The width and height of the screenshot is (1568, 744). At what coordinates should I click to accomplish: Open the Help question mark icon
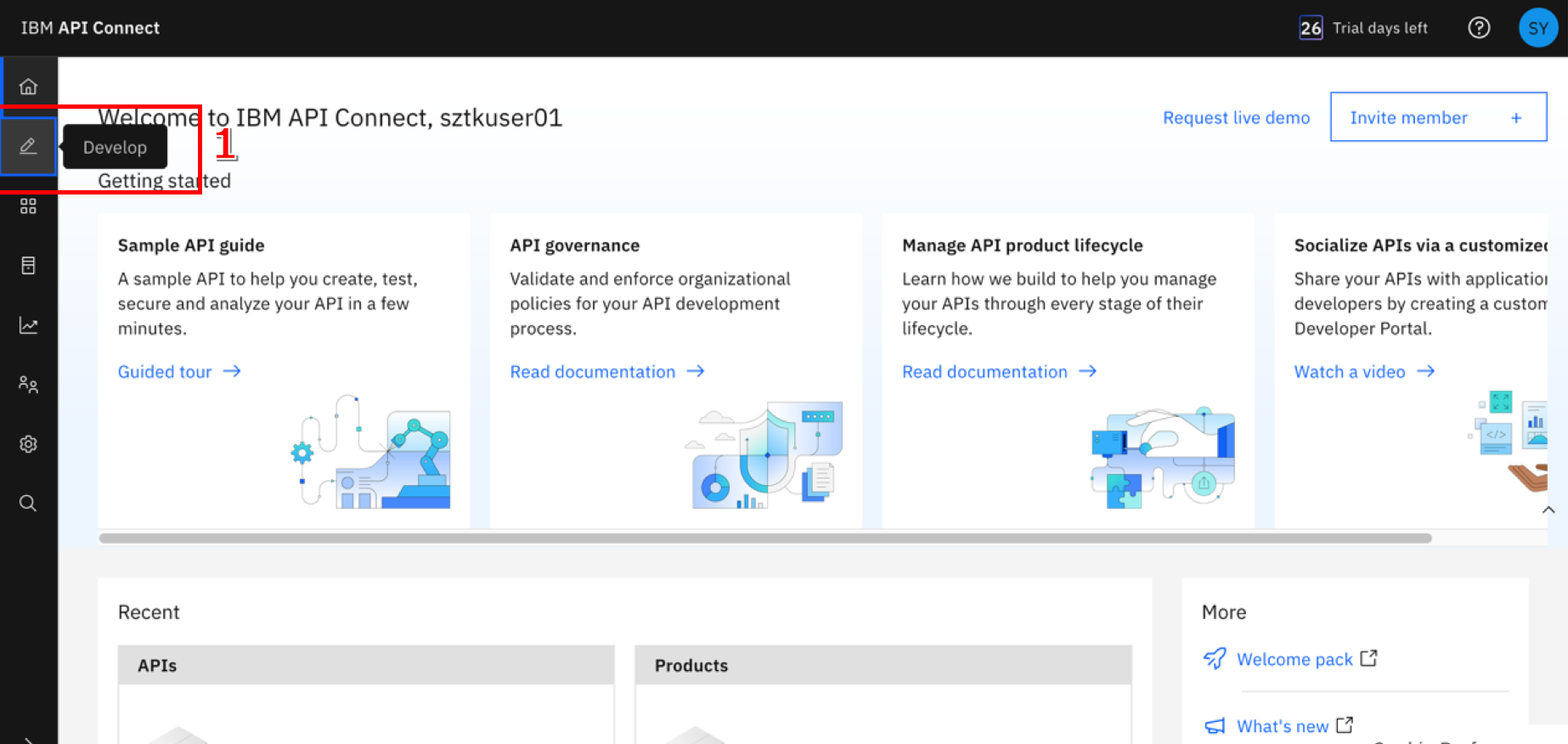coord(1479,28)
